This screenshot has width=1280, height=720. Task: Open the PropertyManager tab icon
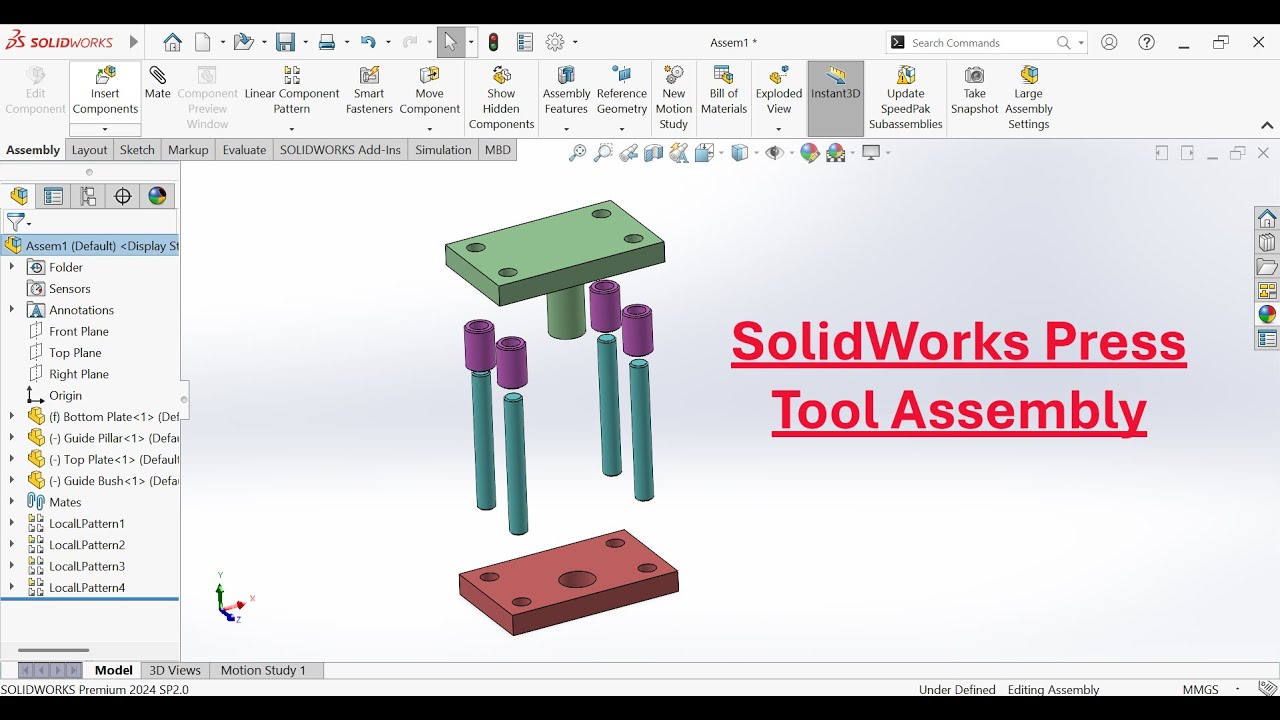click(x=53, y=196)
